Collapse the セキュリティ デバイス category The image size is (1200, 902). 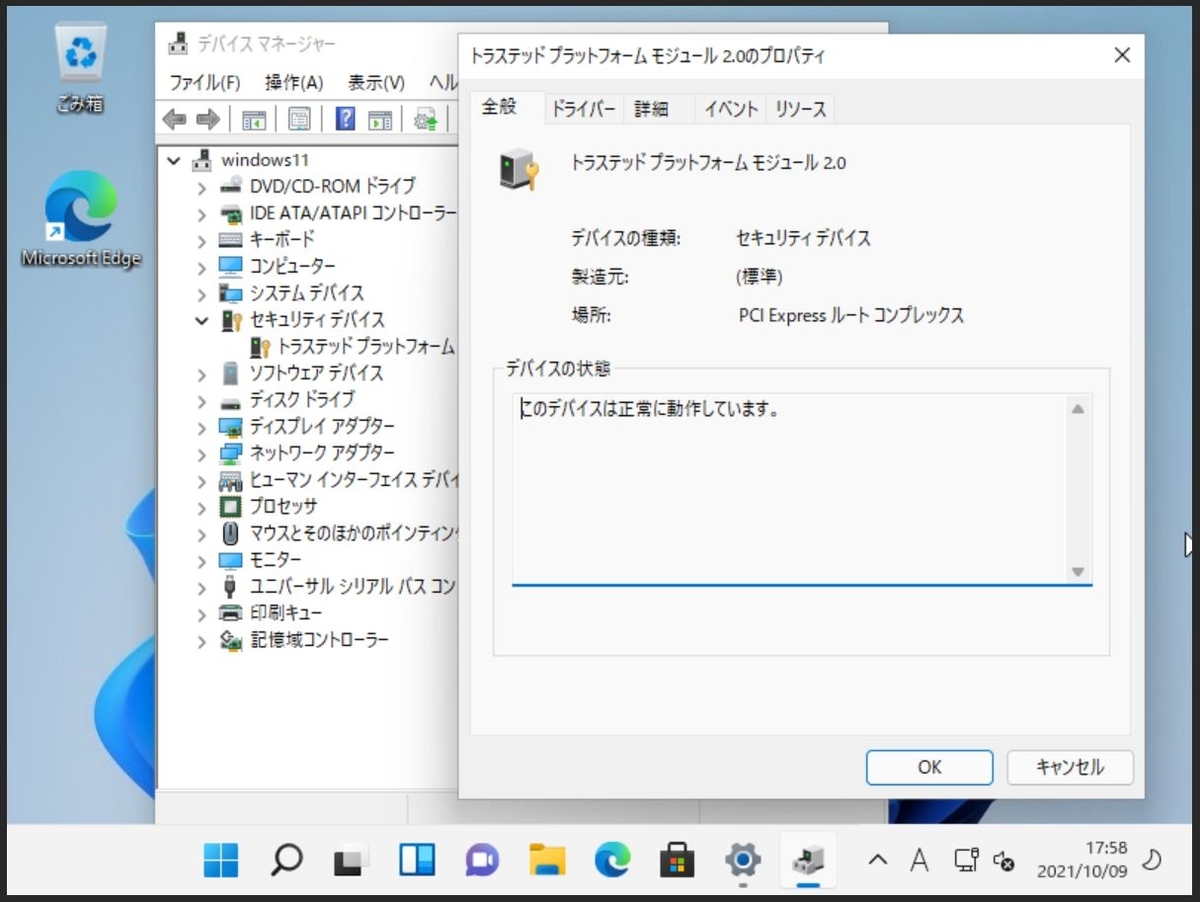pyautogui.click(x=200, y=320)
